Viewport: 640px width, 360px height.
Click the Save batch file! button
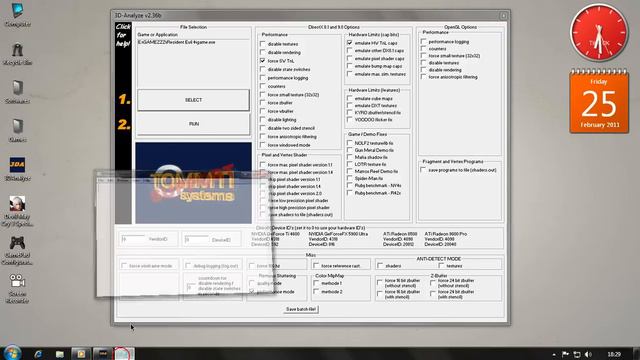click(301, 309)
